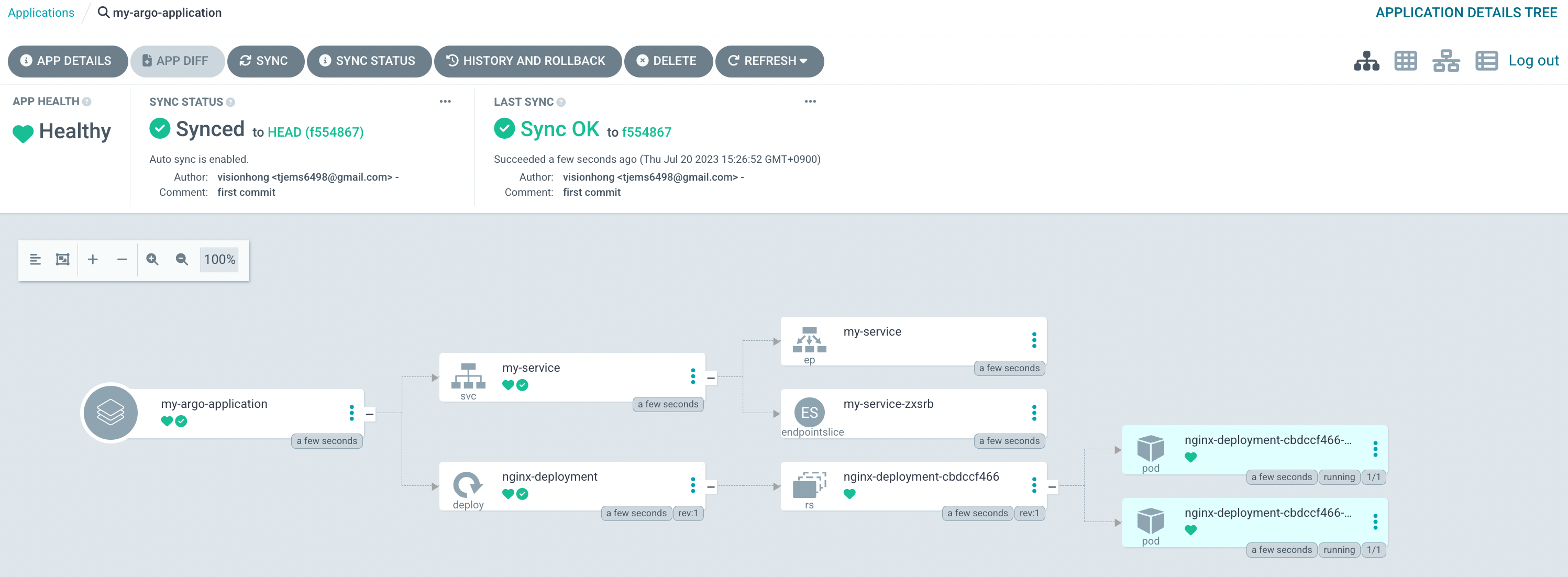The width and height of the screenshot is (1568, 577).
Task: Click the APP HEALTH help icon
Action: (86, 102)
